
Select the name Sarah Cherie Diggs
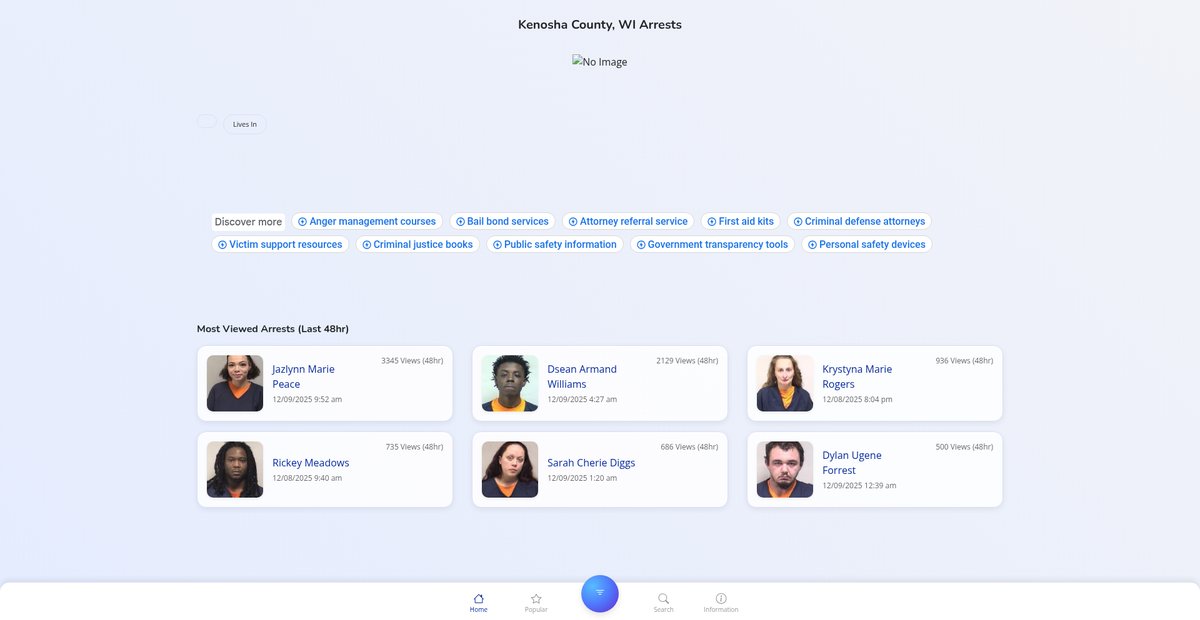click(591, 463)
